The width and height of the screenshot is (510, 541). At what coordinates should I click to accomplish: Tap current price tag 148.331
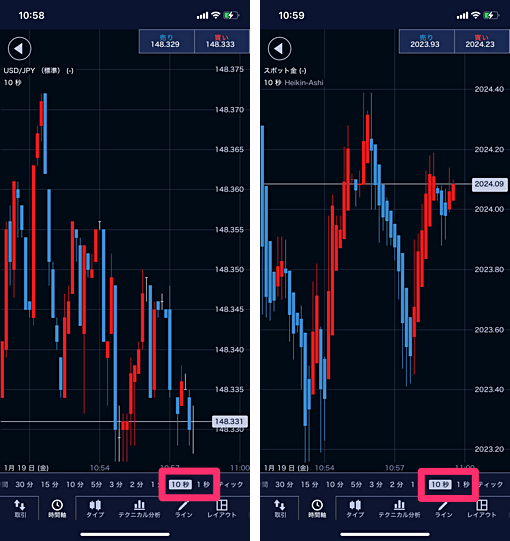click(x=229, y=421)
